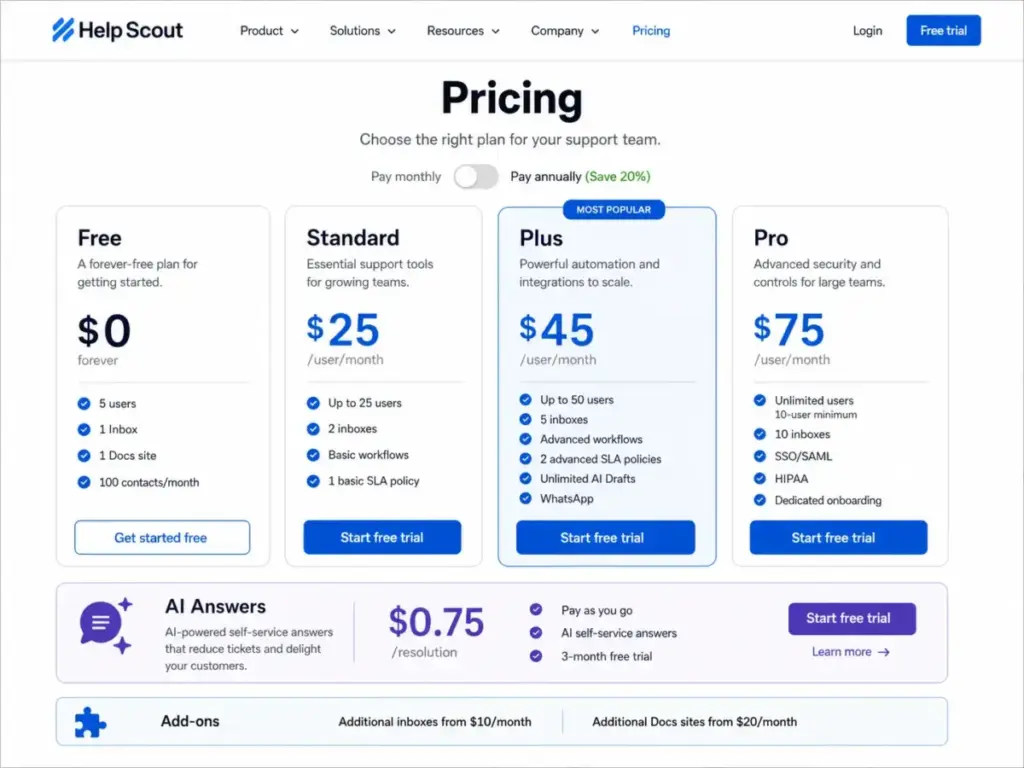Click checkmark next to Up to 50 users

click(525, 399)
